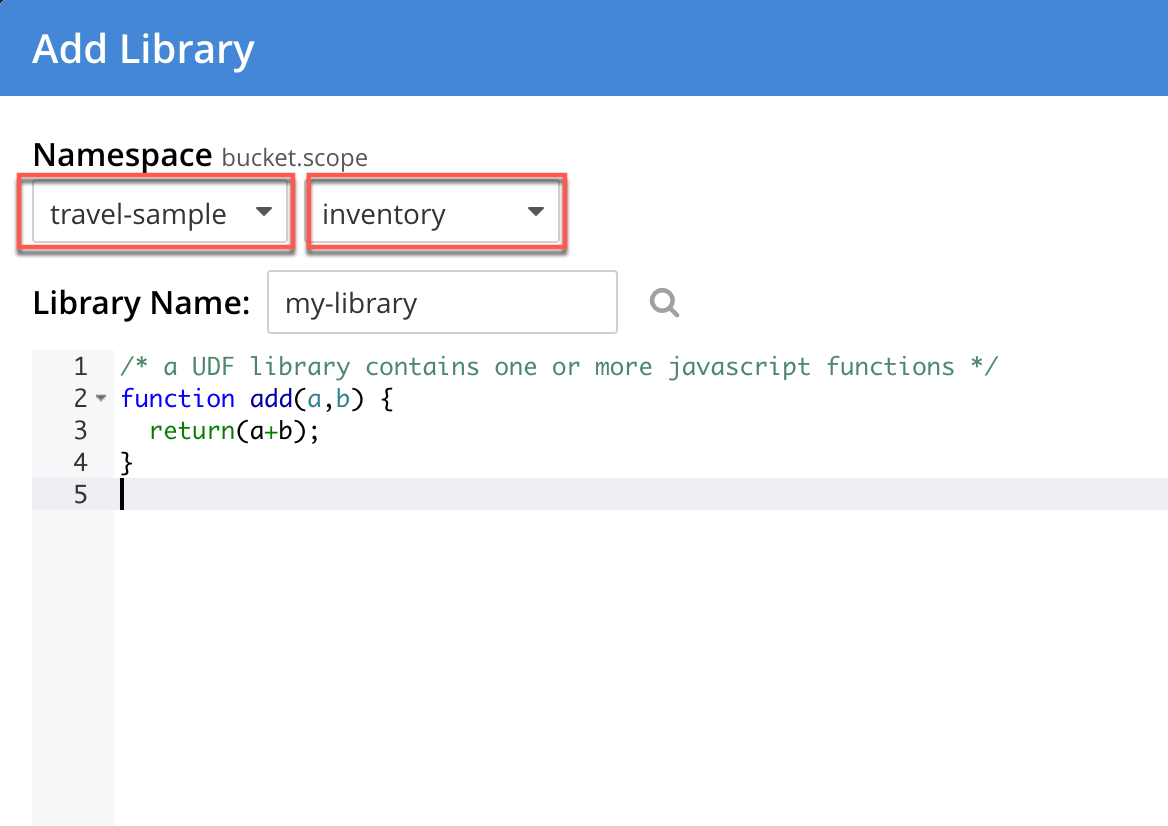This screenshot has height=826, width=1168.
Task: Click the Add Library title bar
Action: [x=143, y=47]
